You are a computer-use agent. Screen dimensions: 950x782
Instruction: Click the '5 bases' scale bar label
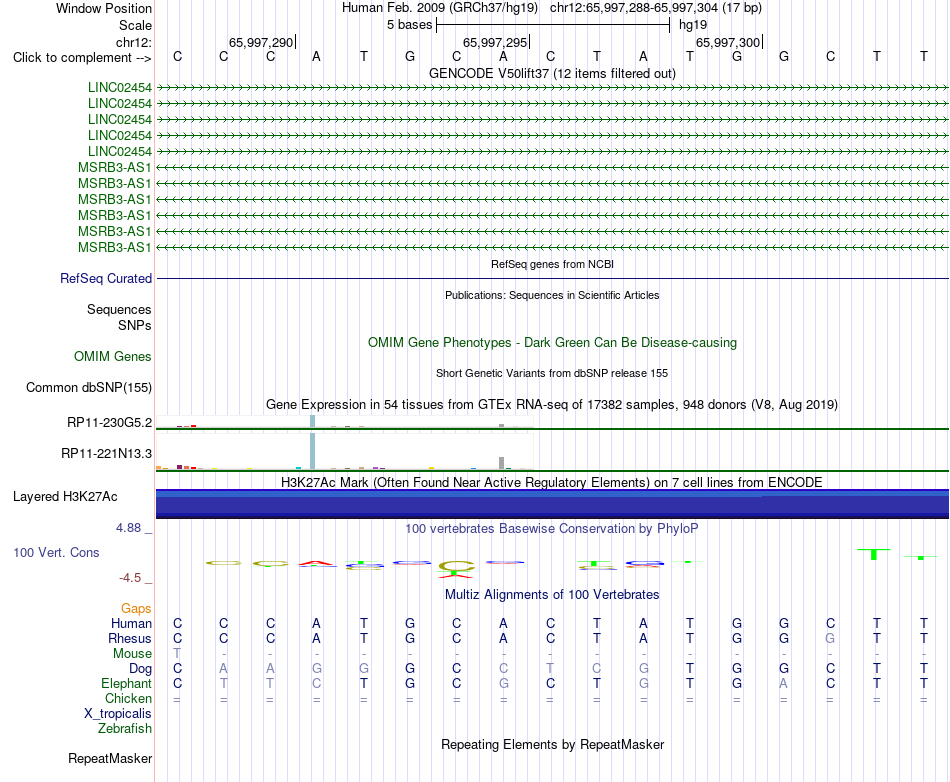coord(410,25)
